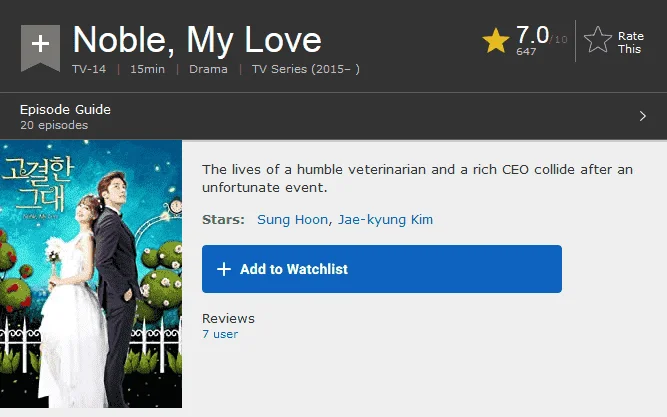Click the TV-14 certificate label
667x417 pixels.
click(89, 69)
